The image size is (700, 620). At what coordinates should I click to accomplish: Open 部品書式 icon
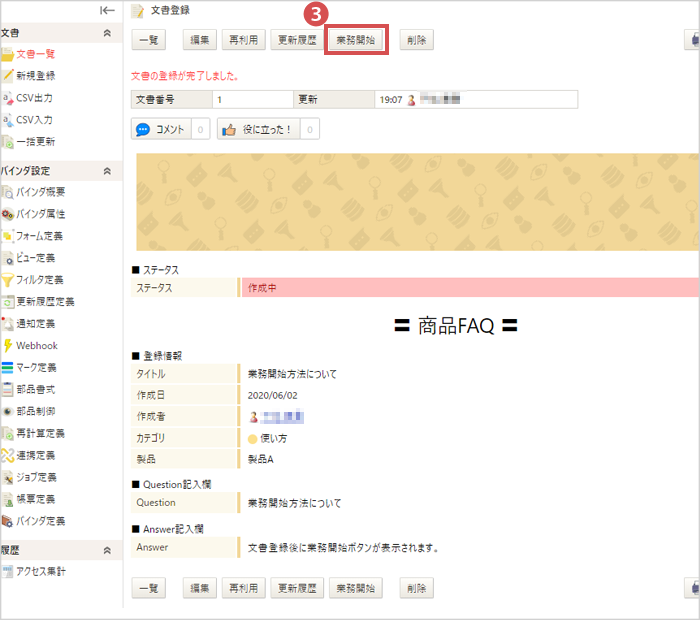click(7, 390)
